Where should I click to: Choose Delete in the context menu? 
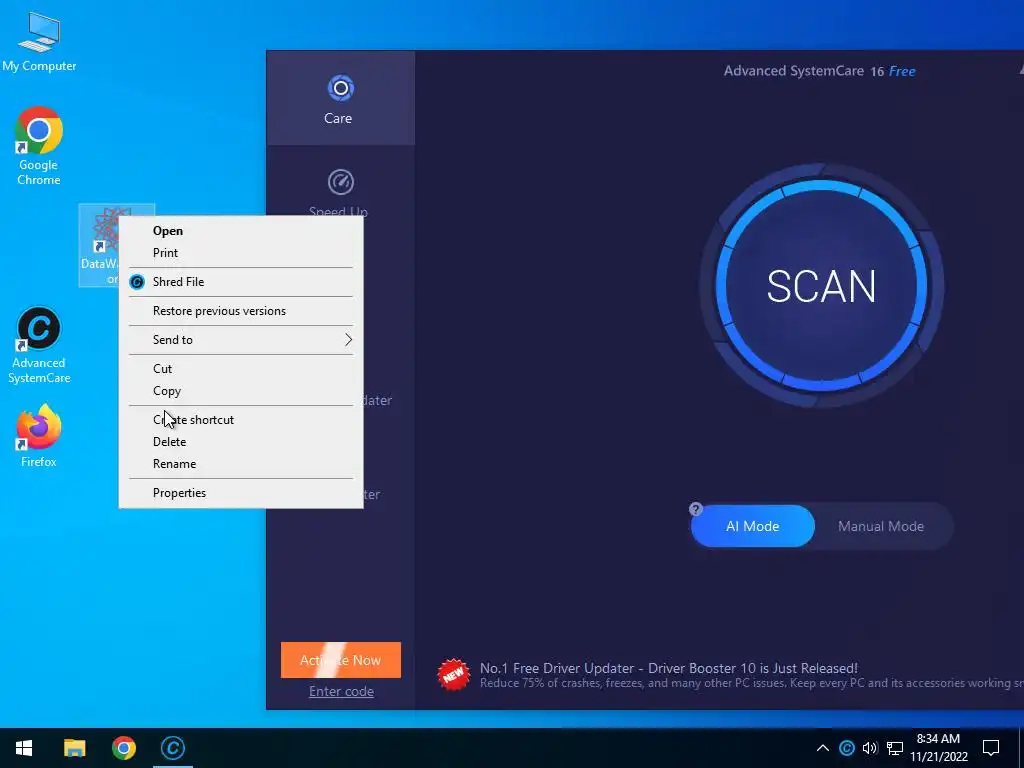click(x=240, y=441)
